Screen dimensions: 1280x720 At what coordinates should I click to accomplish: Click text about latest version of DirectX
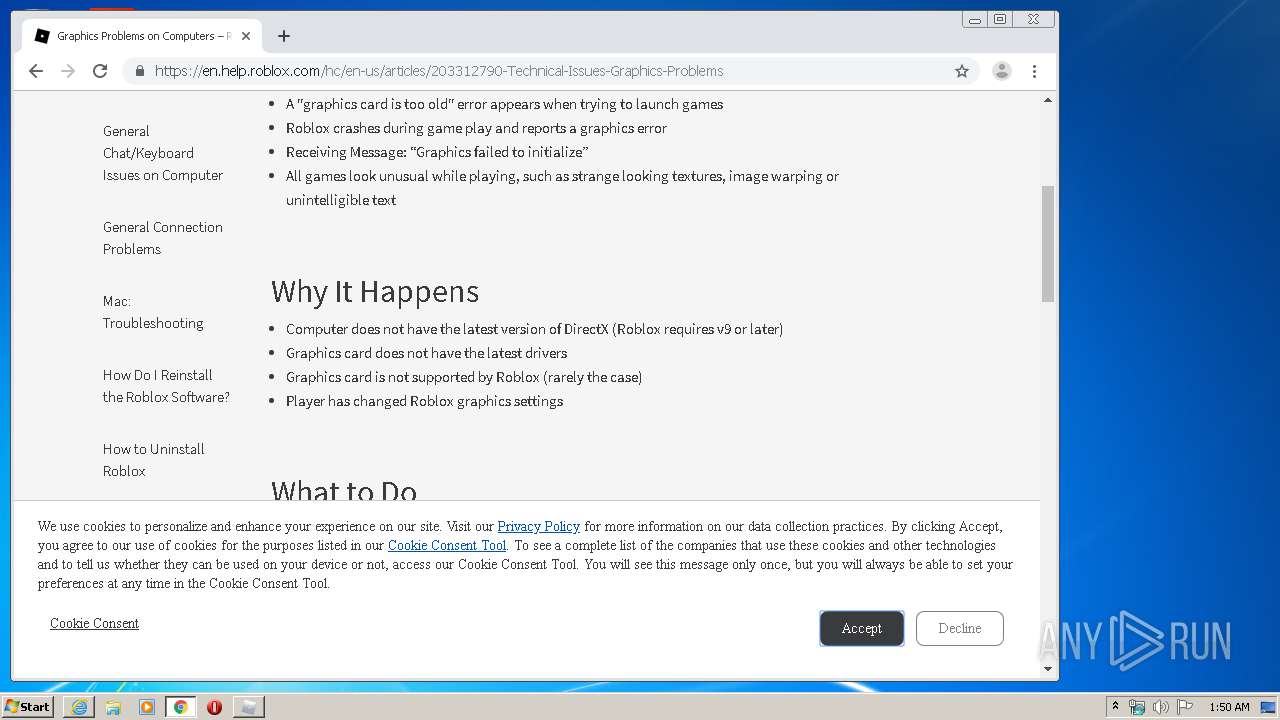pyautogui.click(x=534, y=329)
